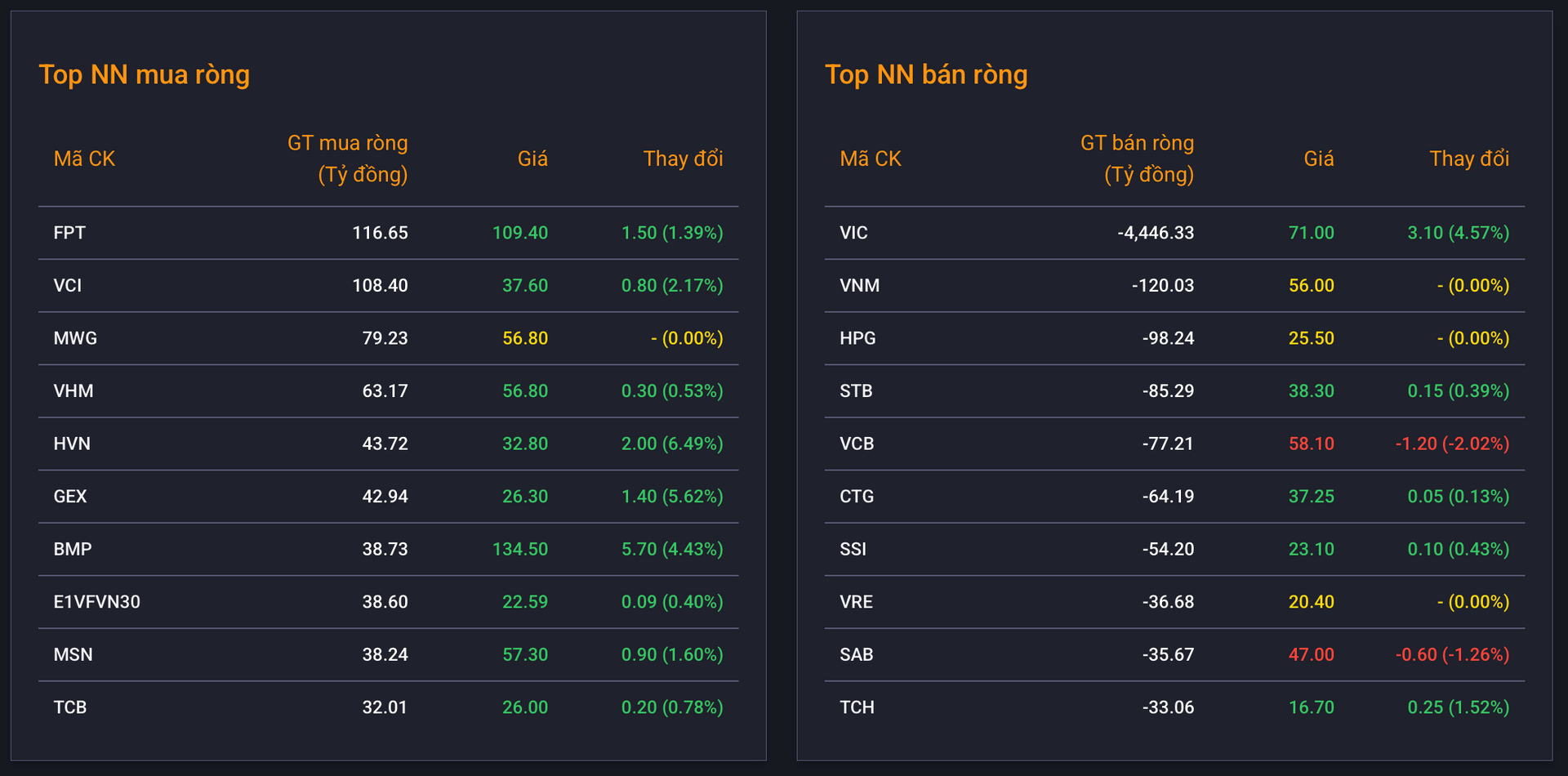The height and width of the screenshot is (776, 1568).
Task: Click the HPG stock code
Action: click(x=857, y=338)
